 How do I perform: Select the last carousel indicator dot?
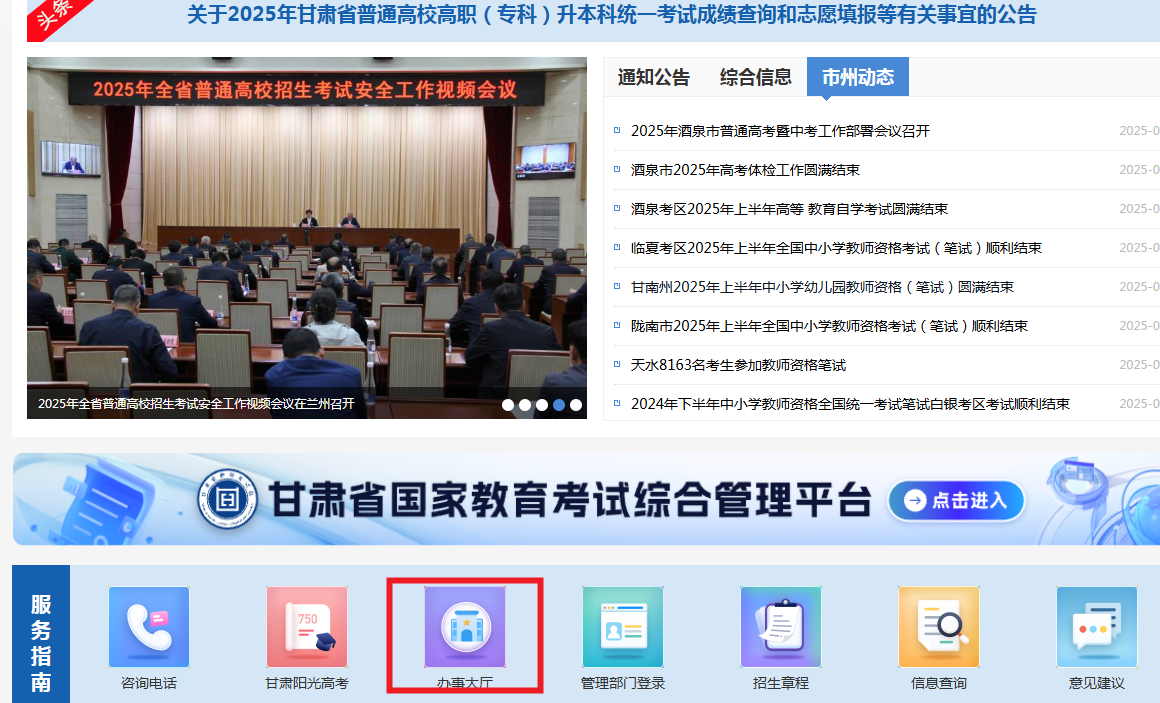(x=576, y=405)
